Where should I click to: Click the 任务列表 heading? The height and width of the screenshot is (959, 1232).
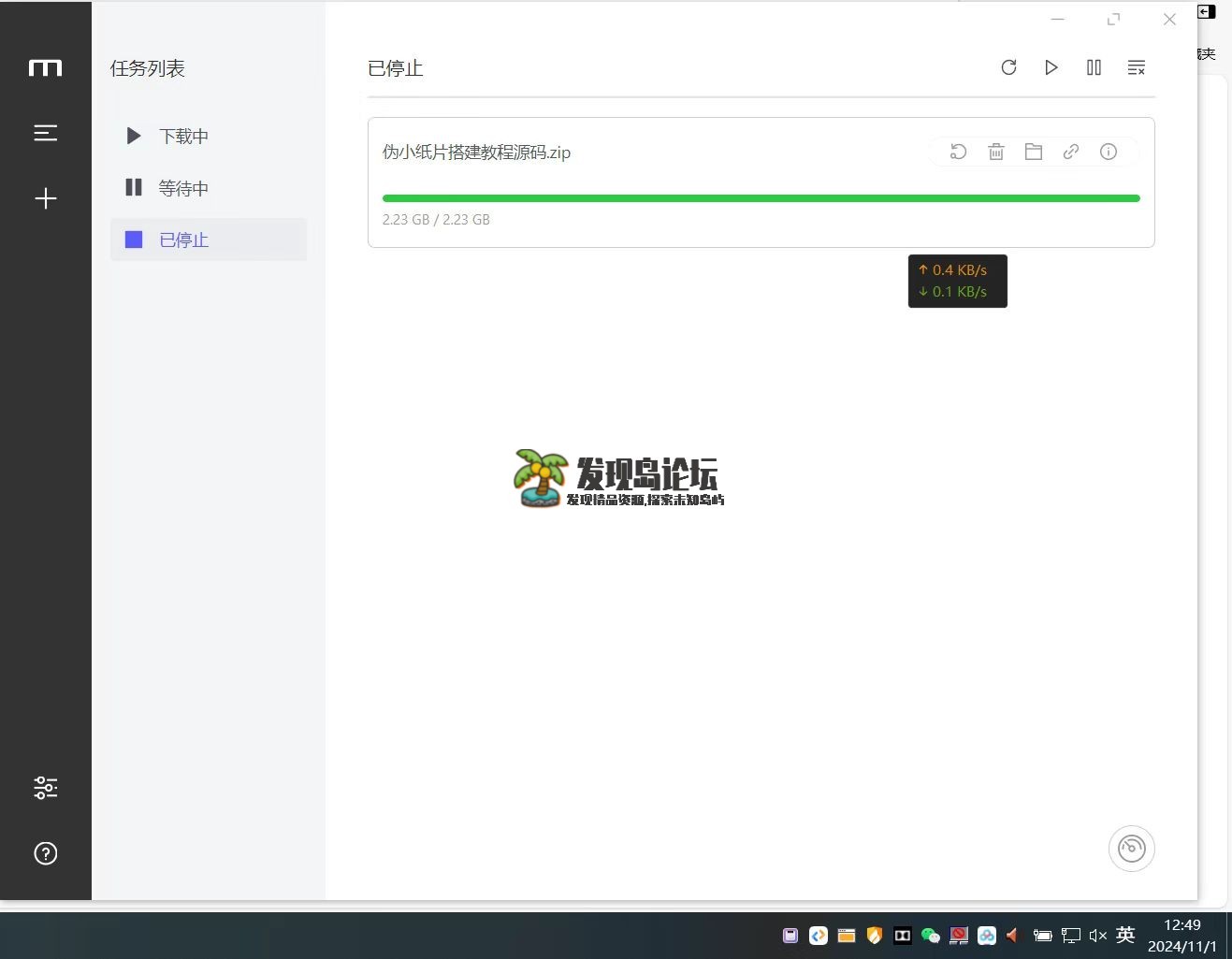[x=147, y=68]
